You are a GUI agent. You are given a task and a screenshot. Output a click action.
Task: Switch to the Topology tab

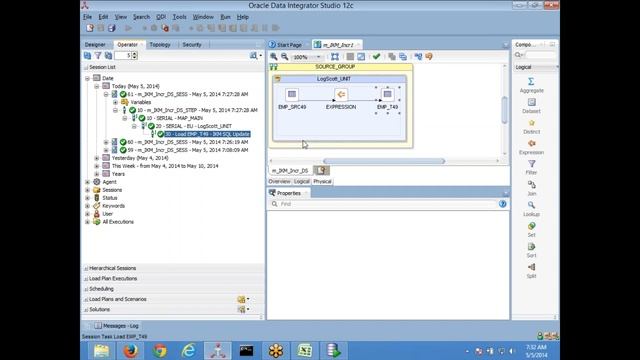click(160, 44)
